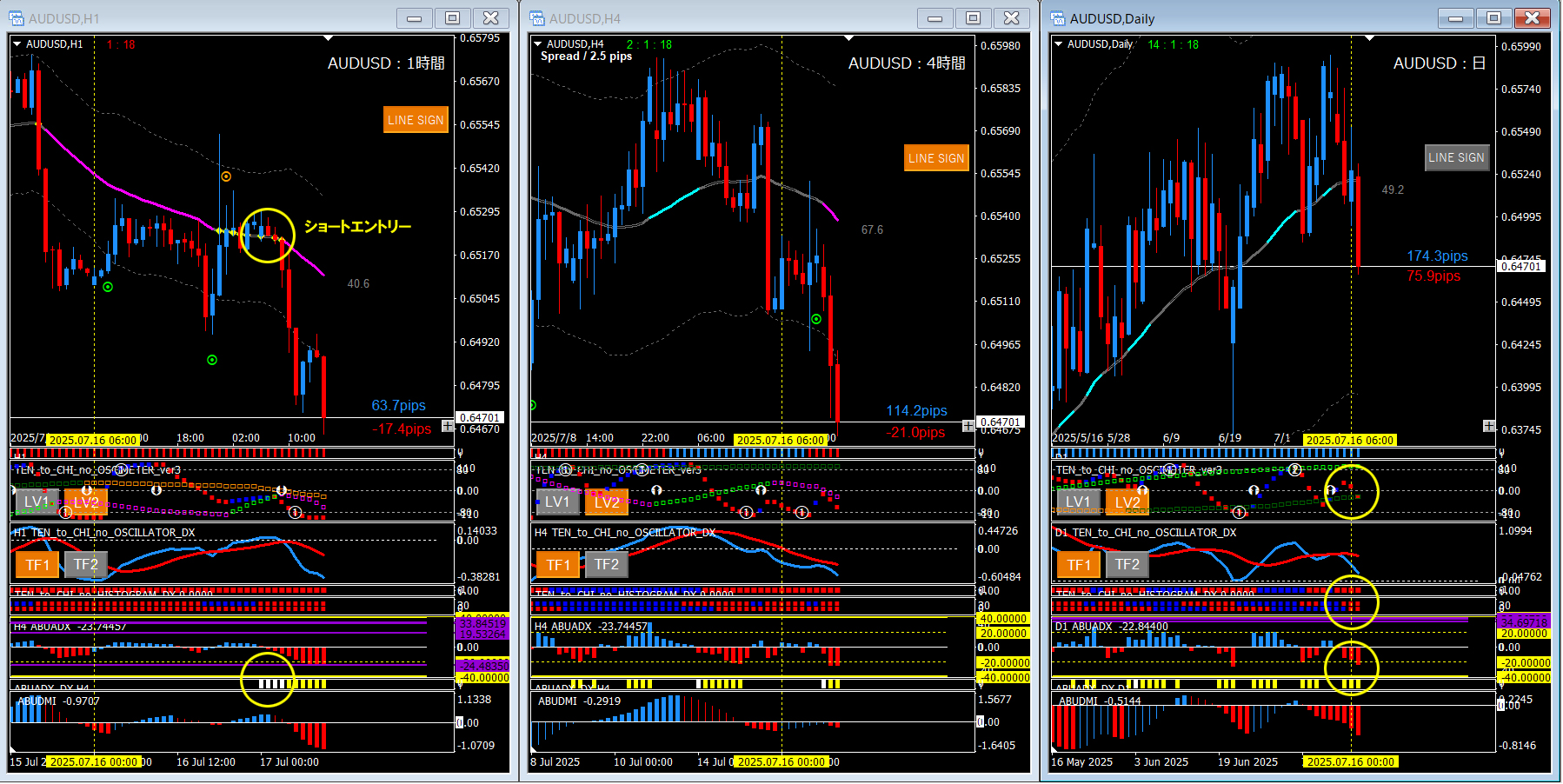This screenshot has height=784, width=1563.
Task: Click the plus icon on H1 chart
Action: [448, 426]
